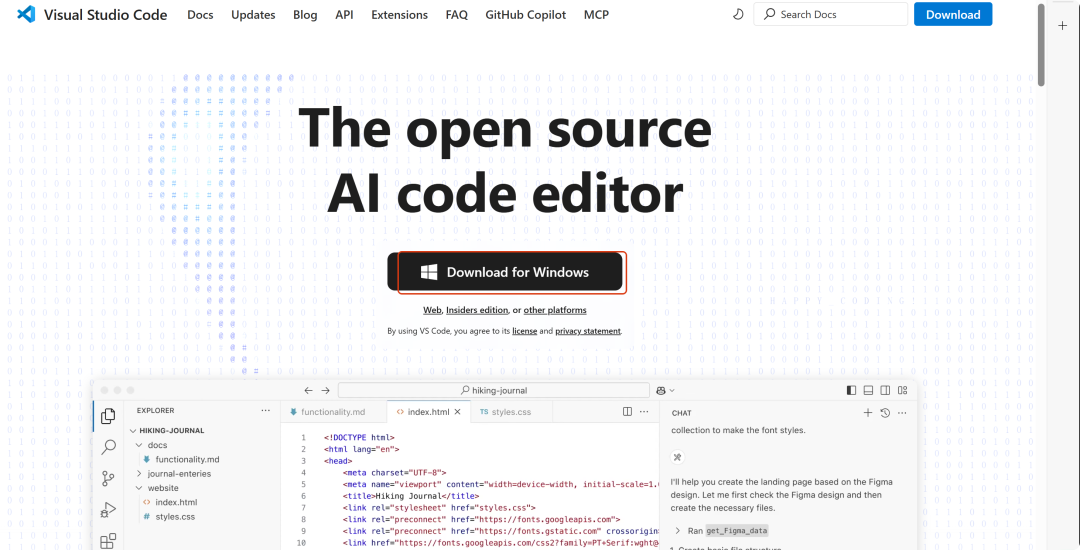
Task: Expand the journal-enteries folder
Action: pos(140,473)
